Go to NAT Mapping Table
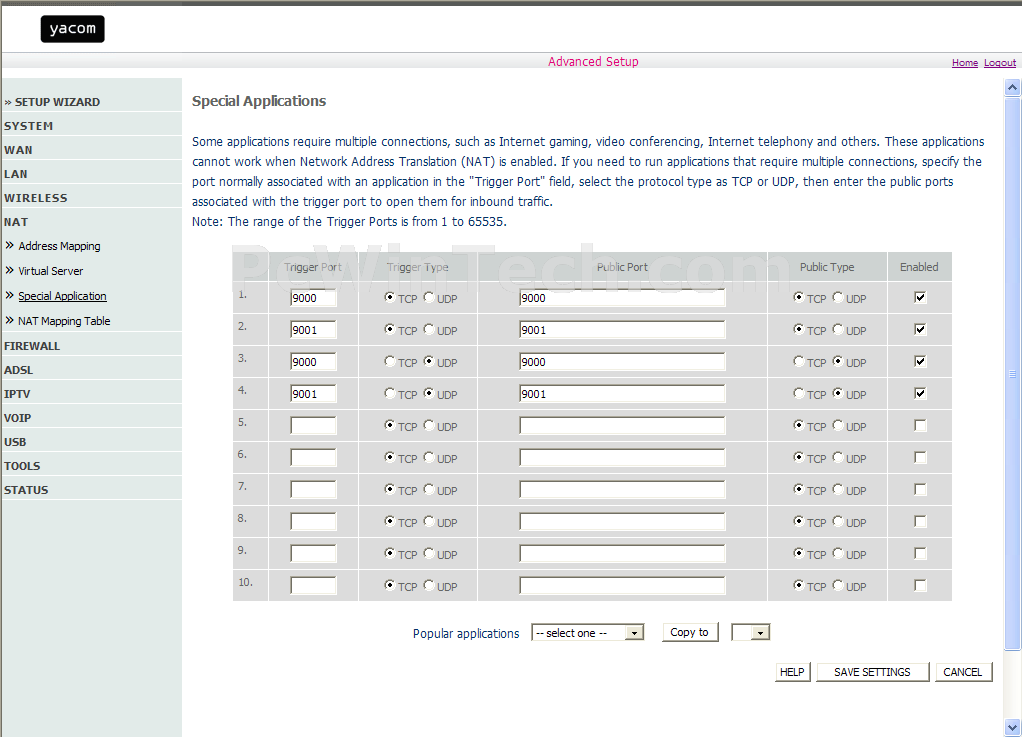The image size is (1022, 737). [64, 321]
